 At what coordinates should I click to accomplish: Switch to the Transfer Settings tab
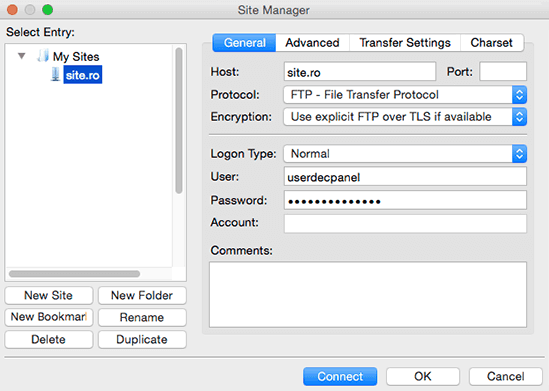click(405, 43)
